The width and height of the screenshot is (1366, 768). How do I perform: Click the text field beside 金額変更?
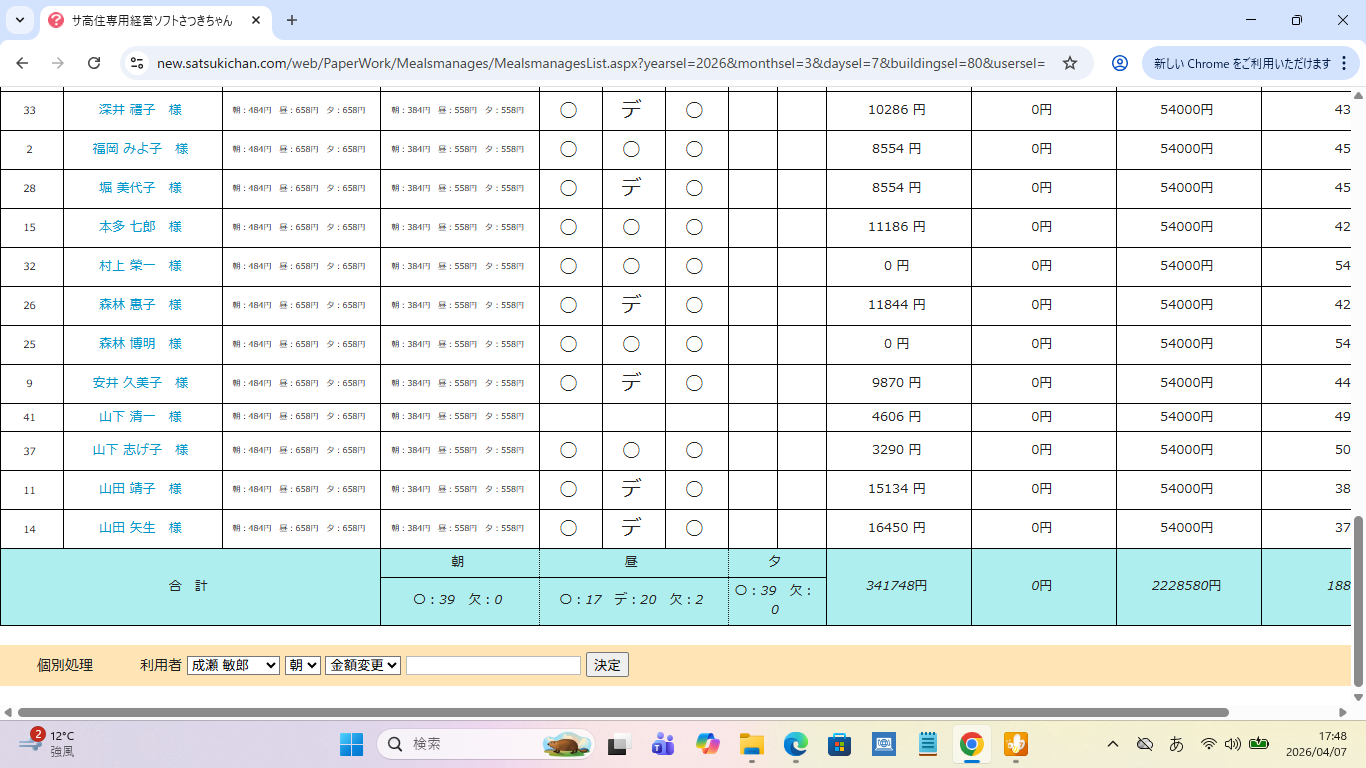pyautogui.click(x=493, y=665)
